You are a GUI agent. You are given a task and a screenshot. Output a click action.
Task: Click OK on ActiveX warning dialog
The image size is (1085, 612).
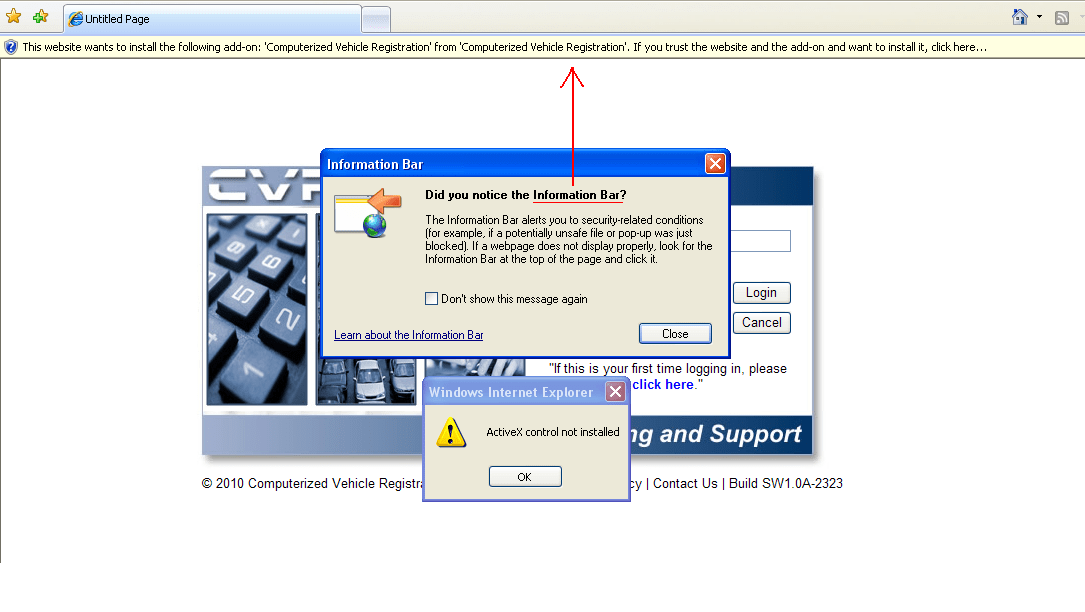525,477
